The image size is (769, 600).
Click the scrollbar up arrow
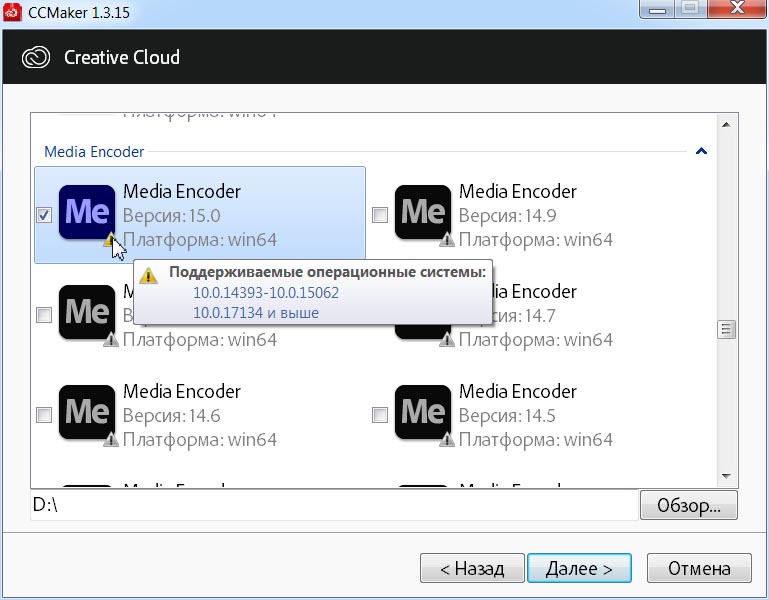point(726,125)
